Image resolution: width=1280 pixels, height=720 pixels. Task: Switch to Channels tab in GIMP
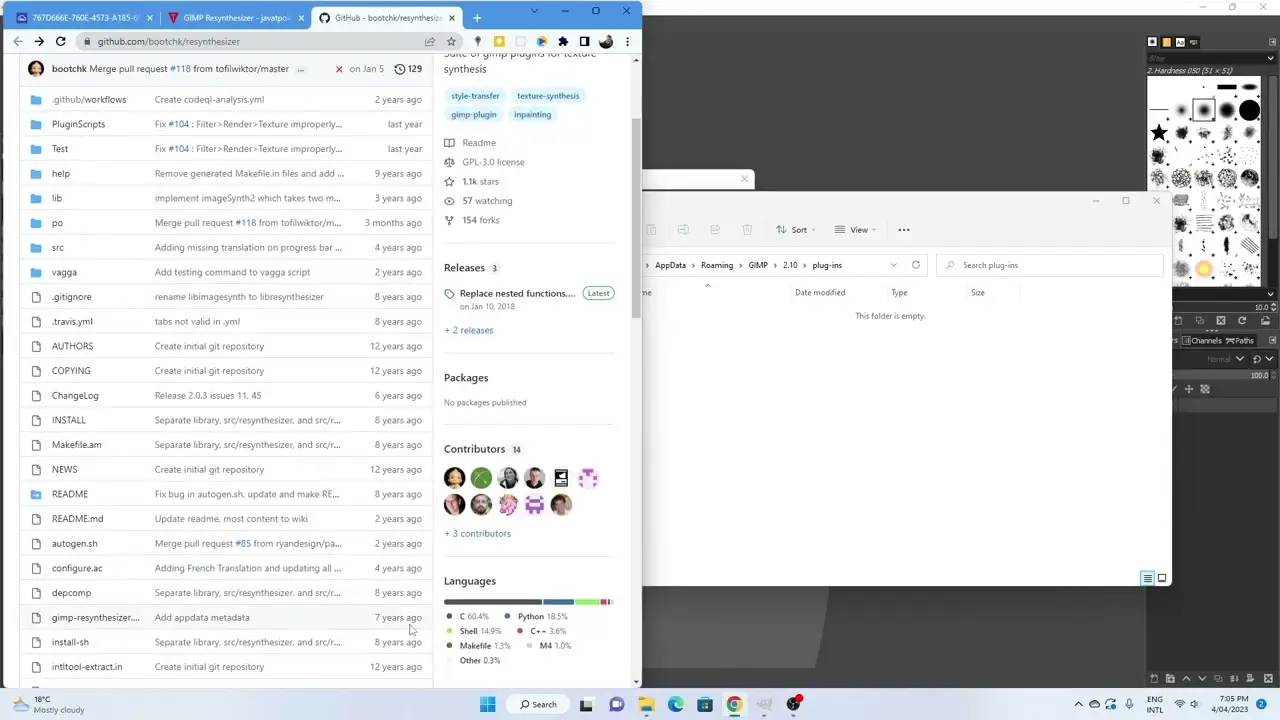[x=1204, y=341]
